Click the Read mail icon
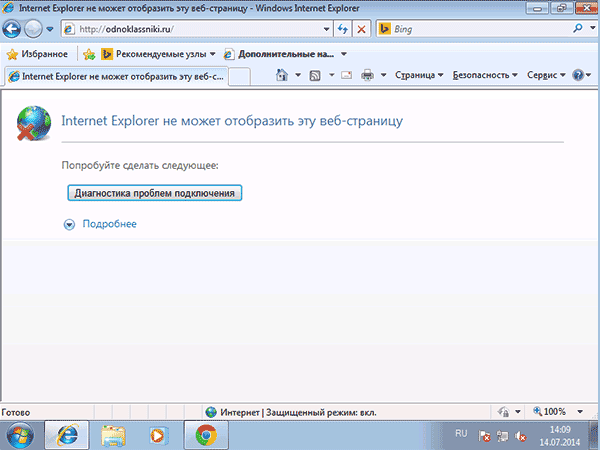The image size is (600, 450). coord(346,75)
